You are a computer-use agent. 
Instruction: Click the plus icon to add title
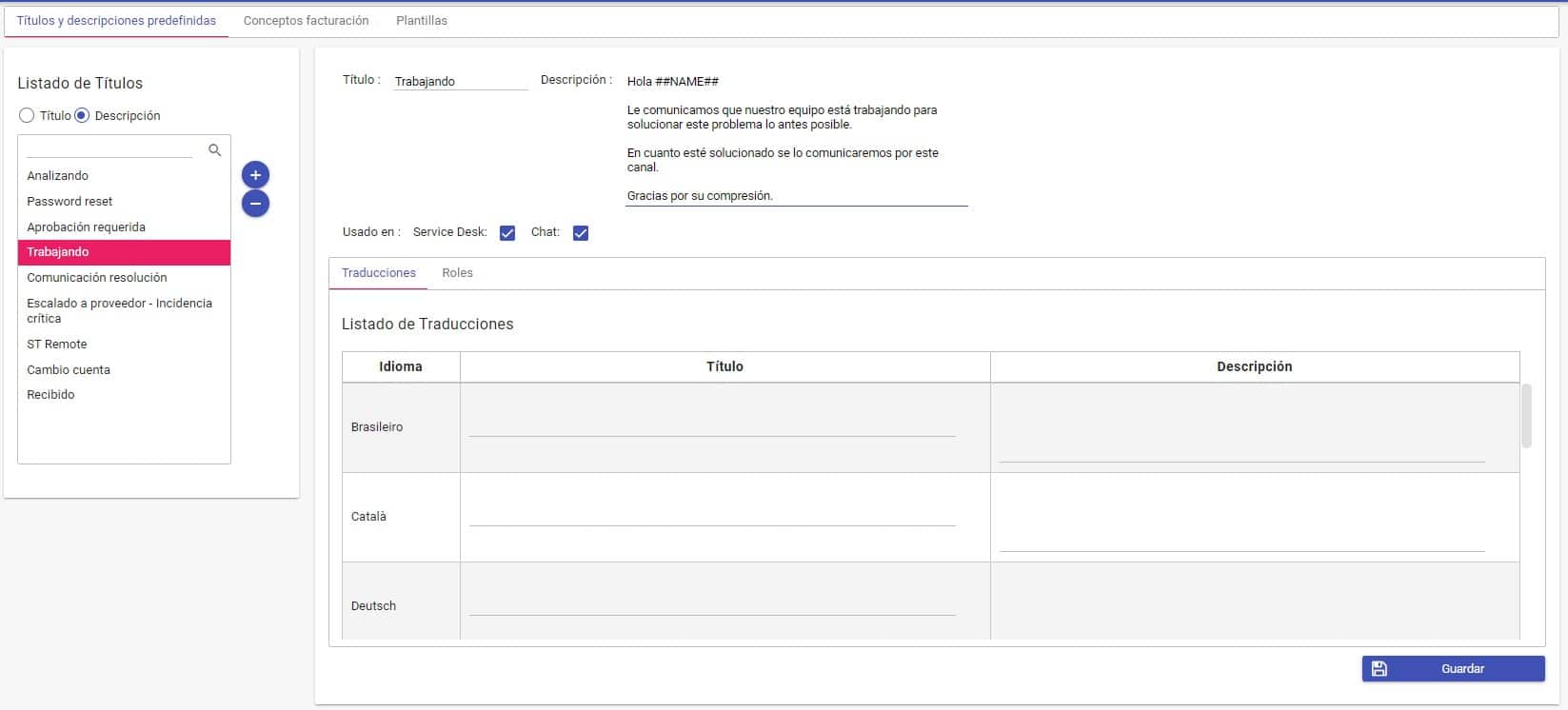[255, 175]
